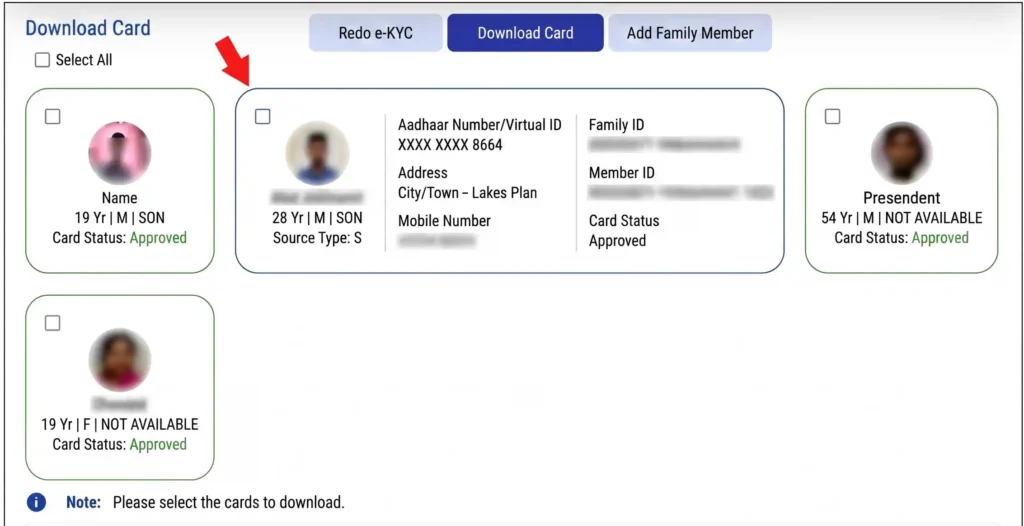Click the photo on the 19 Yr F card
The image size is (1024, 526).
pyautogui.click(x=120, y=360)
